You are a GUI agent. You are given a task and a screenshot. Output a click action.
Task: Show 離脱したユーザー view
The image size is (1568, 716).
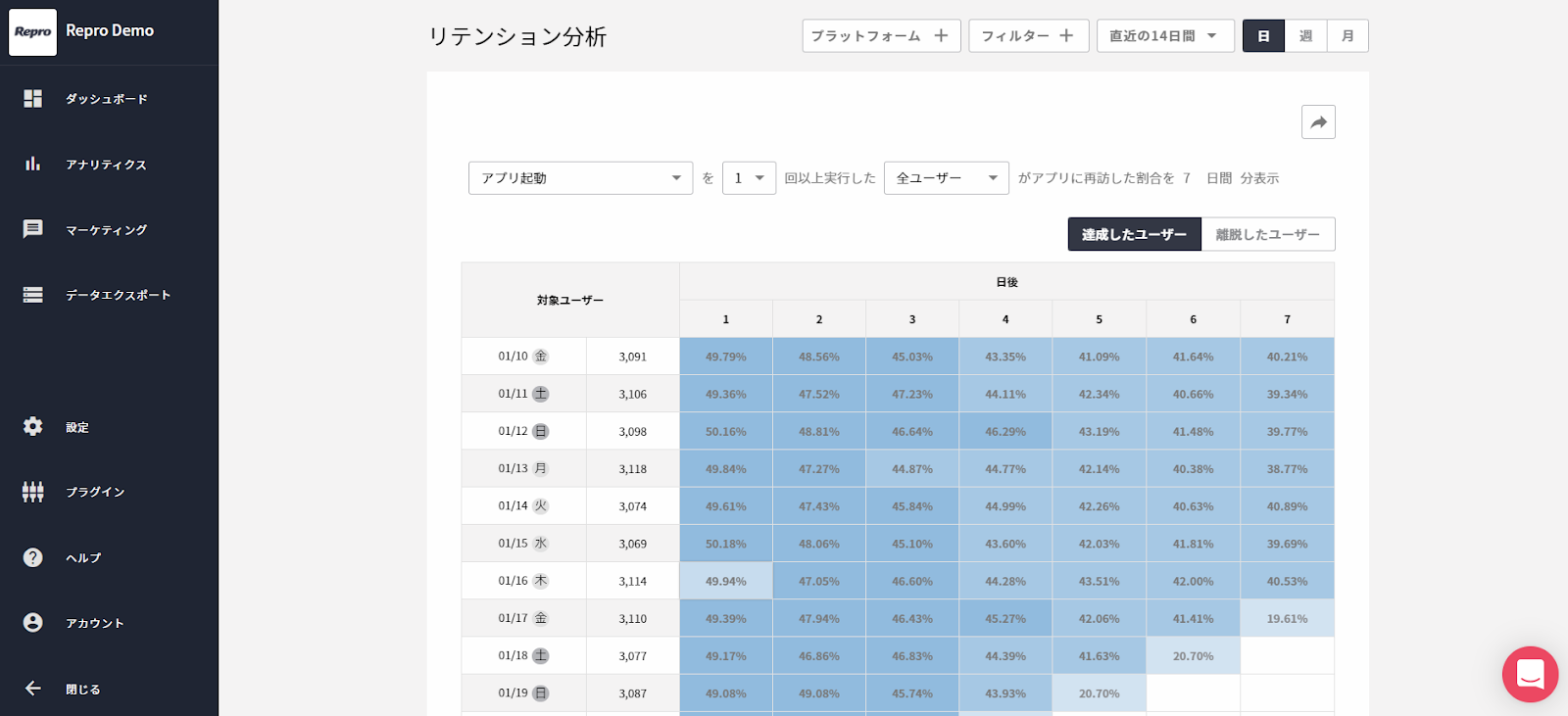pos(1268,234)
